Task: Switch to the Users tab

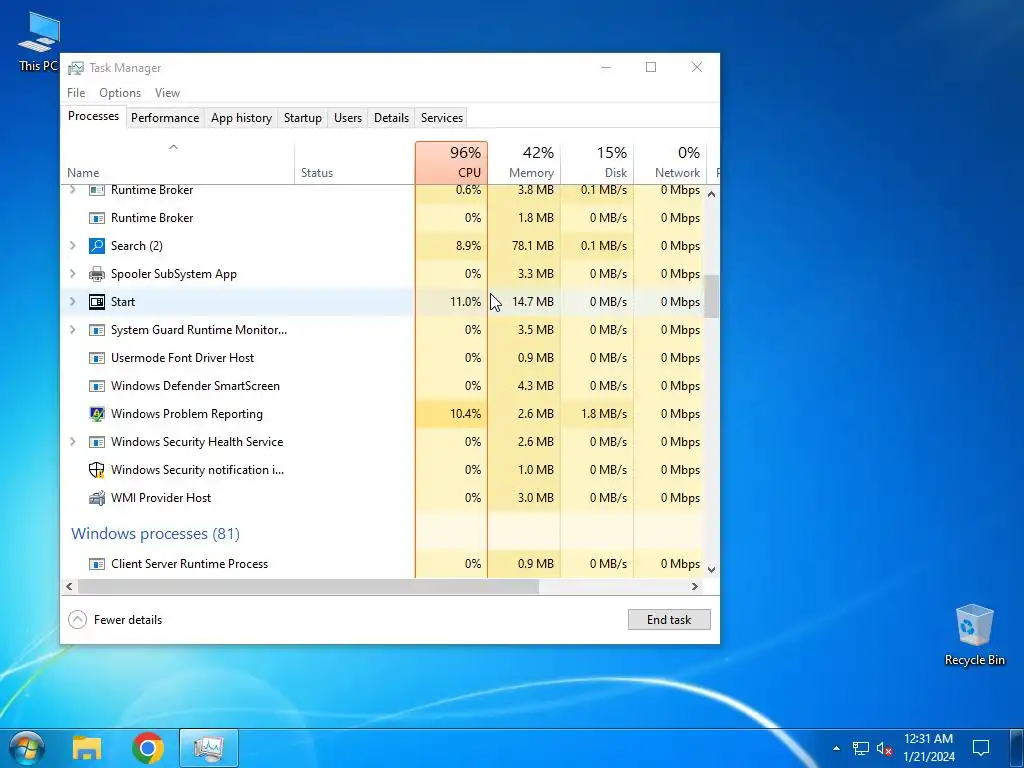Action: (347, 118)
